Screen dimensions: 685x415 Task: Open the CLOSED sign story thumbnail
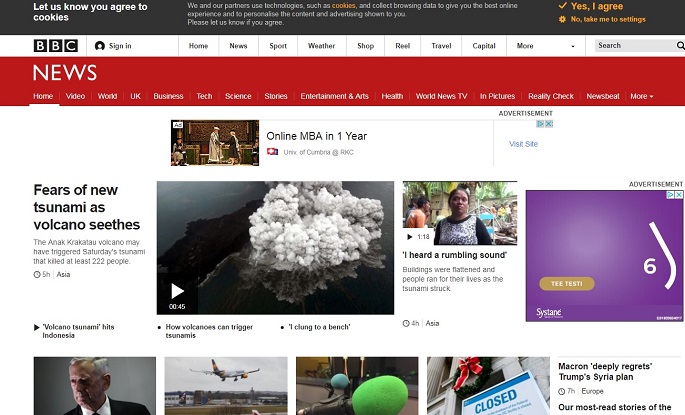click(488, 386)
